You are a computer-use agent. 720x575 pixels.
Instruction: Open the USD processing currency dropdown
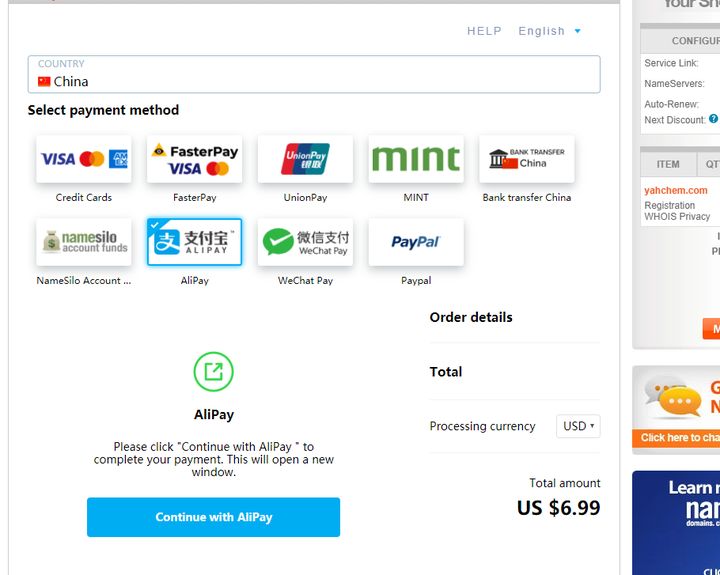[578, 426]
